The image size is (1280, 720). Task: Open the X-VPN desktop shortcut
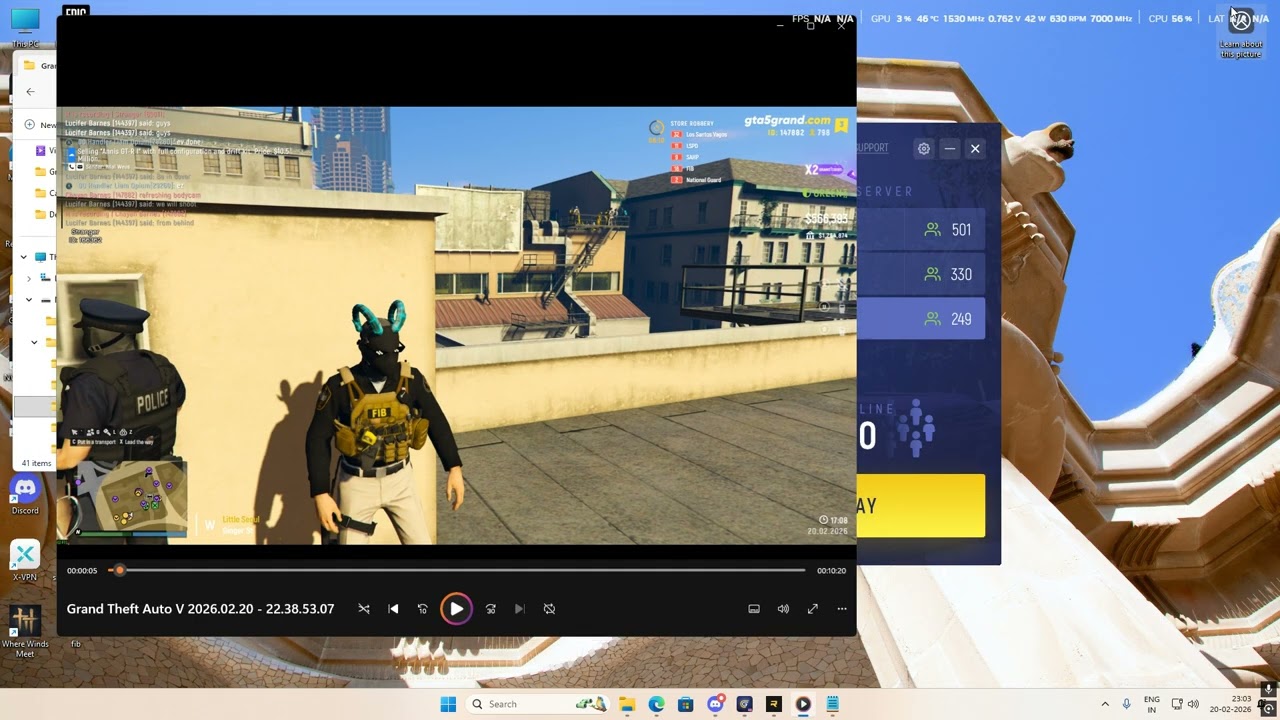[25, 561]
